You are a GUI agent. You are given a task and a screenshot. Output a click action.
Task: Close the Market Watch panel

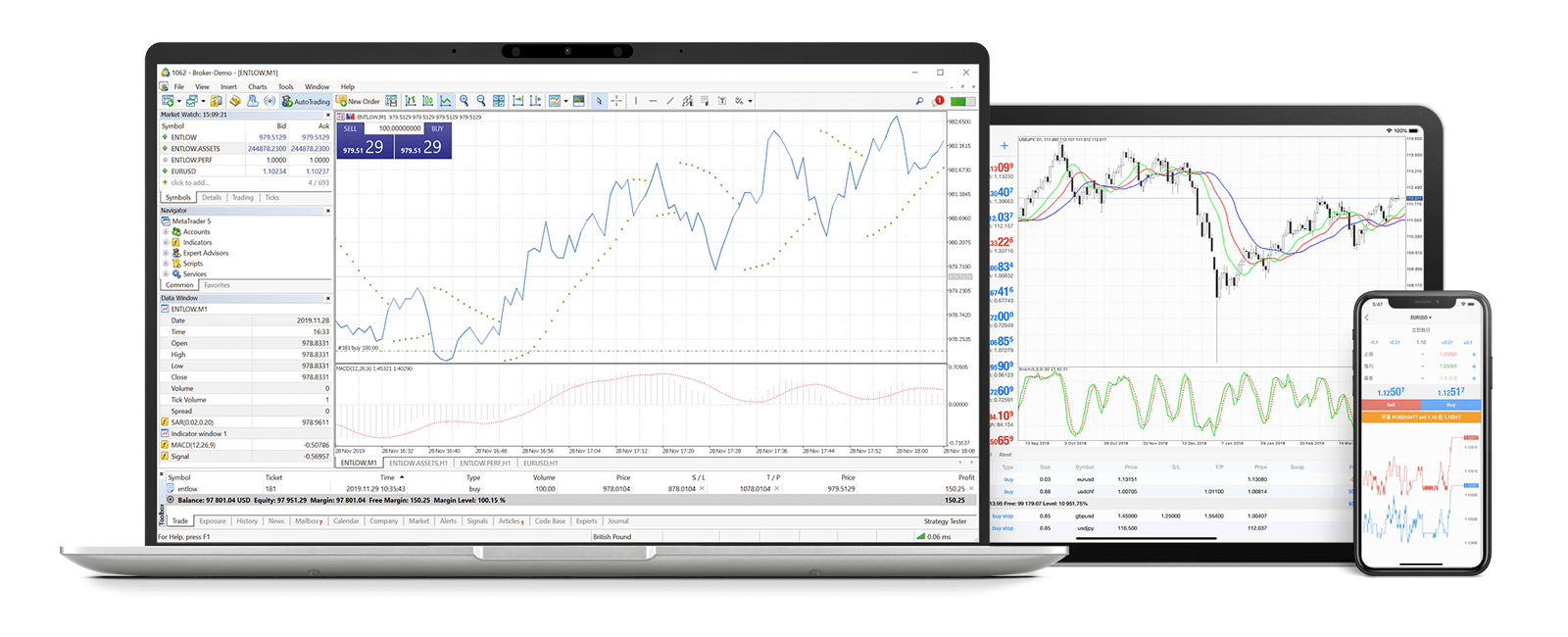coord(327,115)
